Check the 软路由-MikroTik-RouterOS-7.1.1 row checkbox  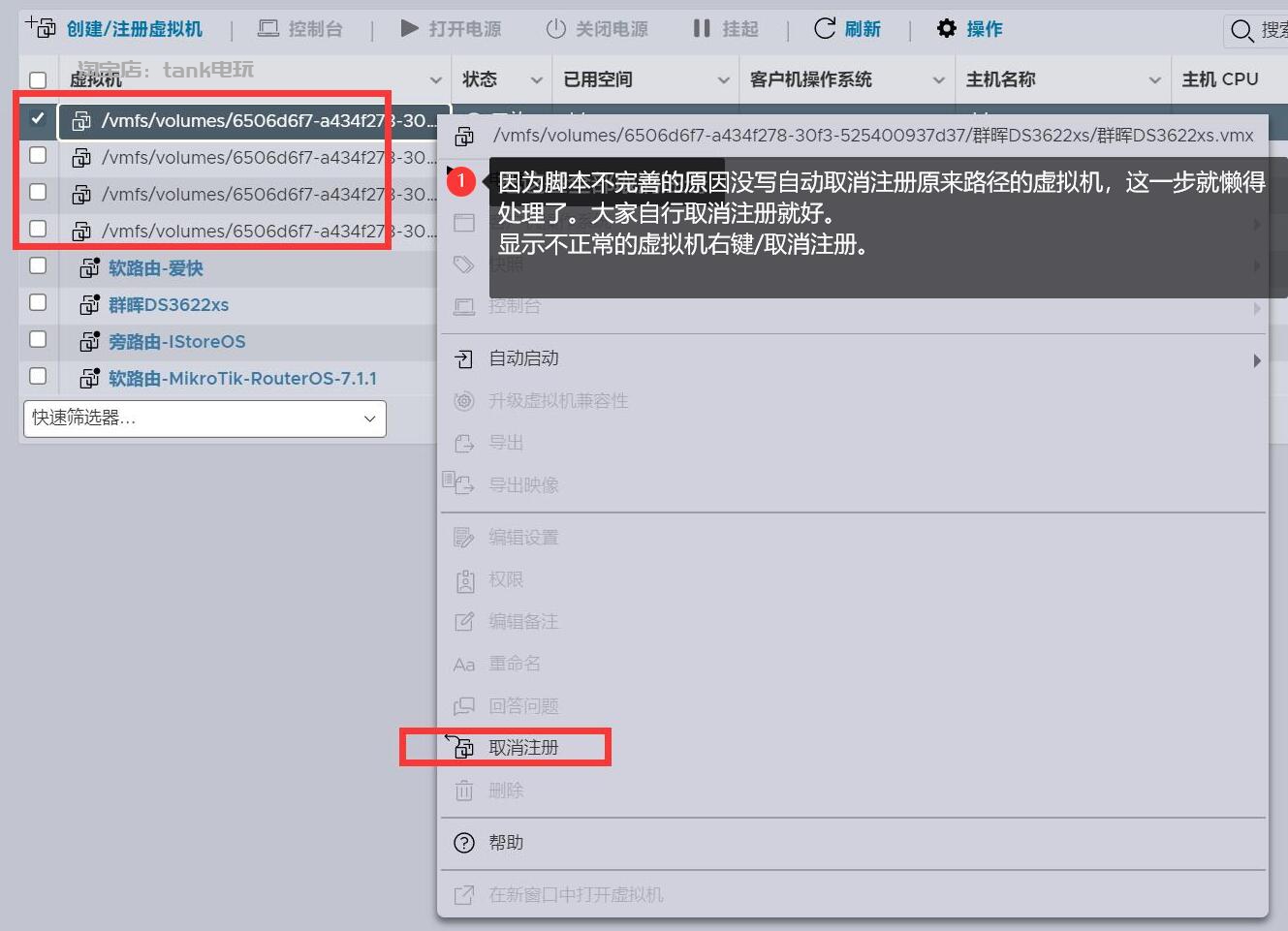point(38,376)
